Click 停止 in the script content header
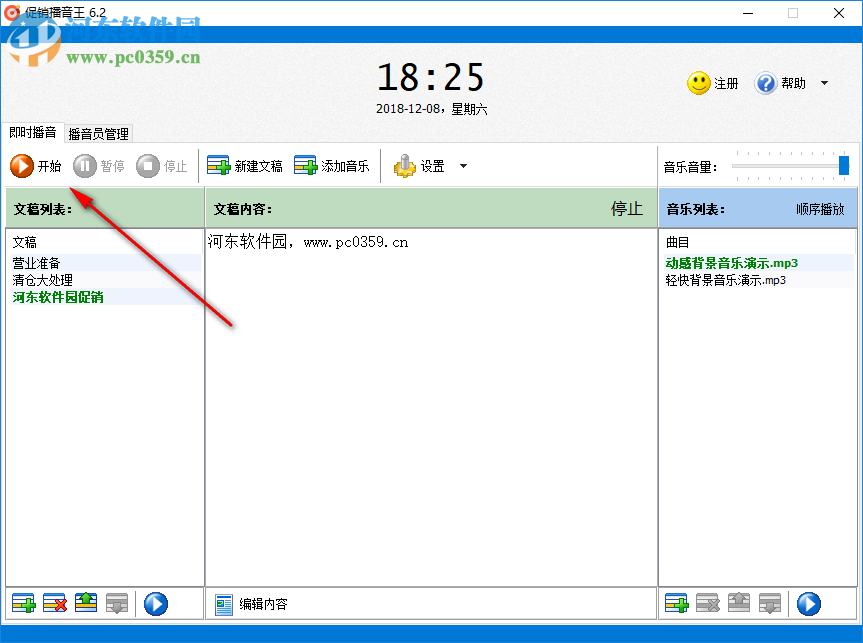The height and width of the screenshot is (643, 863). point(627,208)
